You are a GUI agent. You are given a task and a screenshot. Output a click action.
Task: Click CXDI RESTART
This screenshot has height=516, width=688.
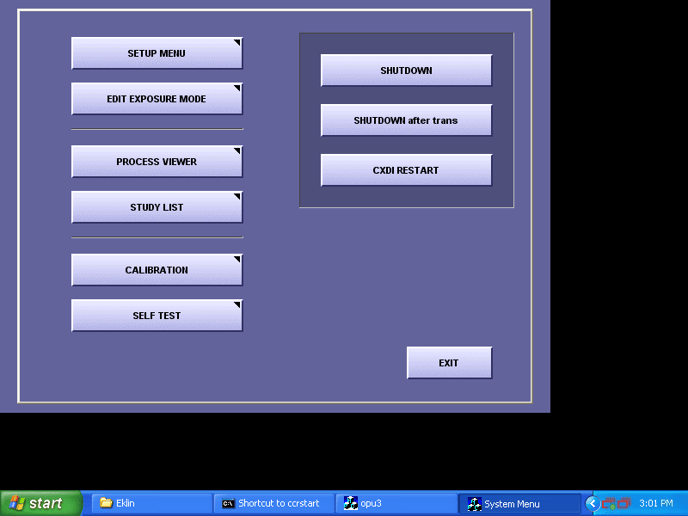pos(406,171)
